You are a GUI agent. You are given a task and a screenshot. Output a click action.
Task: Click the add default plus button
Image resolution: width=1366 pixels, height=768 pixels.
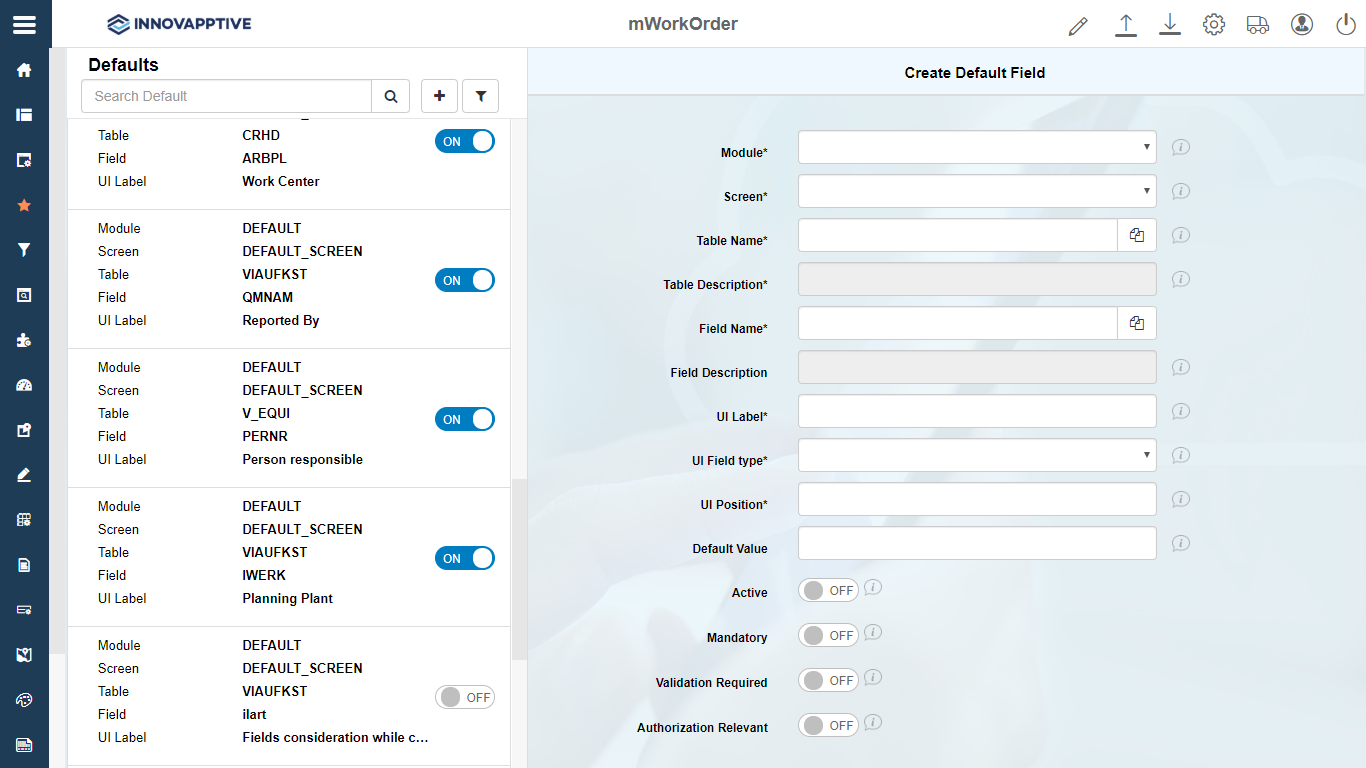(x=439, y=96)
